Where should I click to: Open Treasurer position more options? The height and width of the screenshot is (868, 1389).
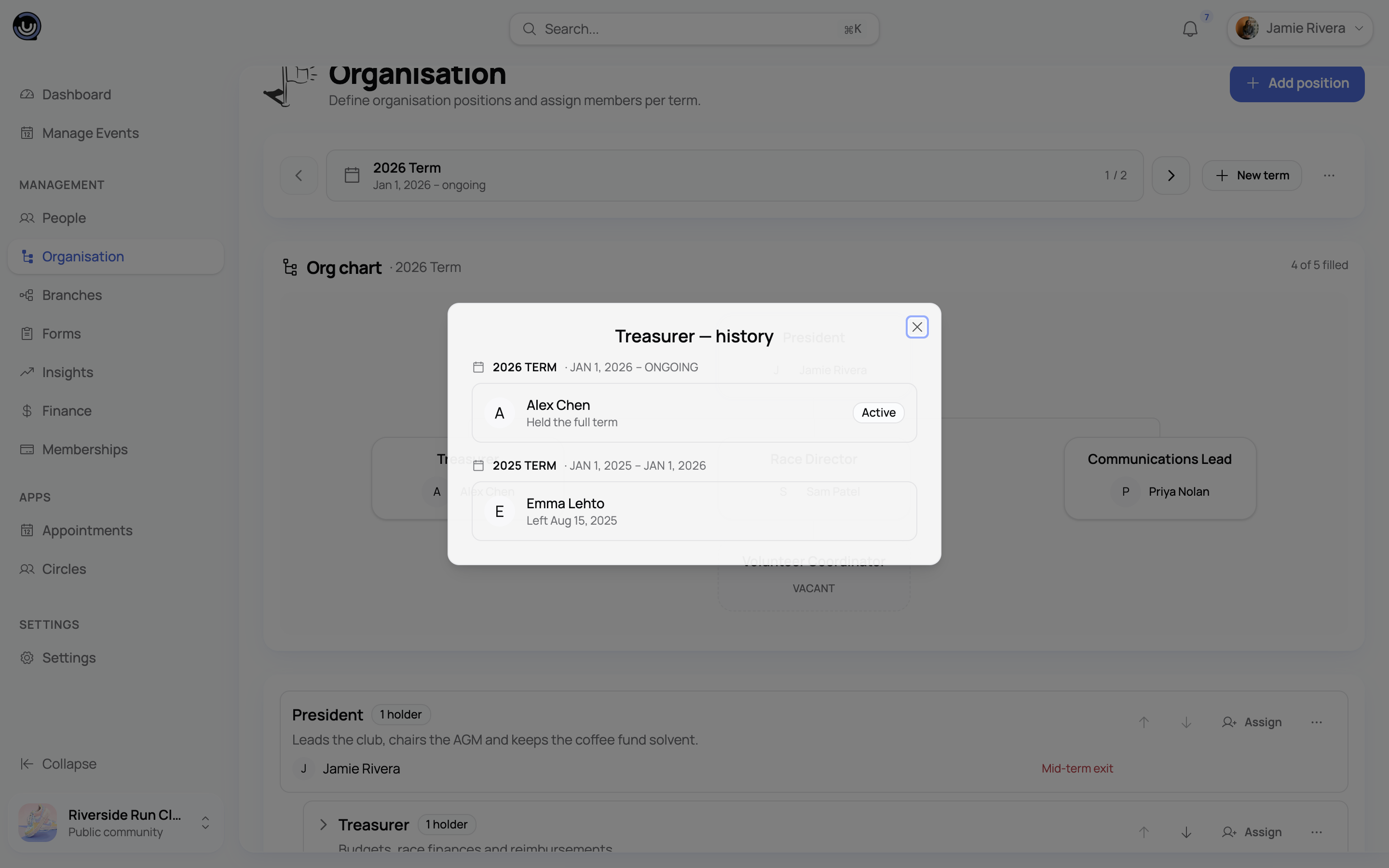1317,832
